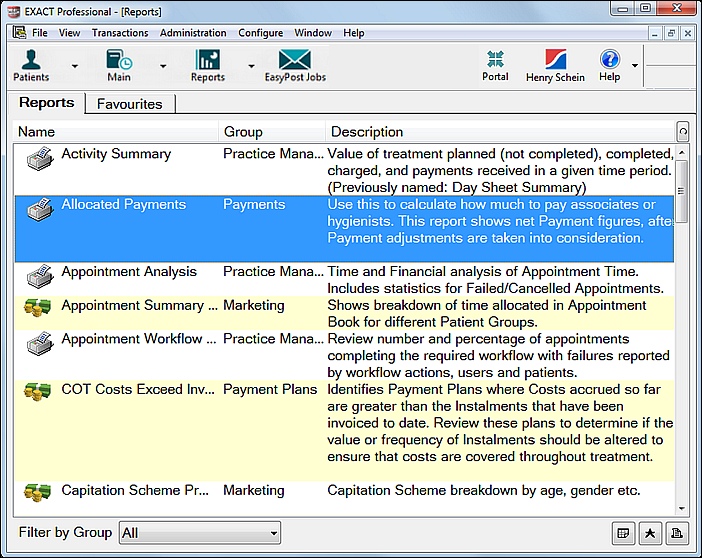Switch to the Favourites tab
Screen dimensions: 702x558
click(x=130, y=104)
